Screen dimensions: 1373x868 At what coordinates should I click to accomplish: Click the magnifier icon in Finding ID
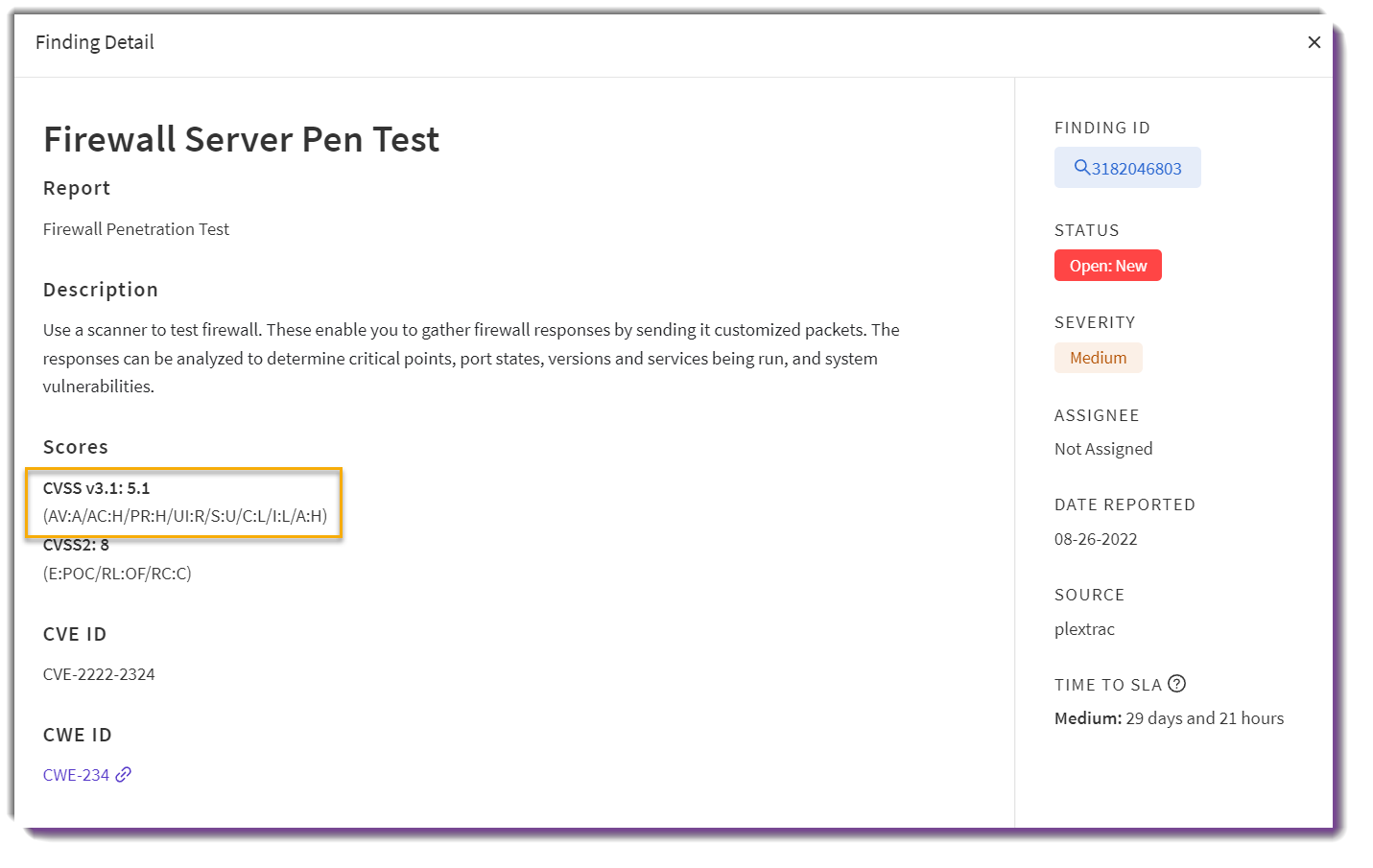[1081, 167]
